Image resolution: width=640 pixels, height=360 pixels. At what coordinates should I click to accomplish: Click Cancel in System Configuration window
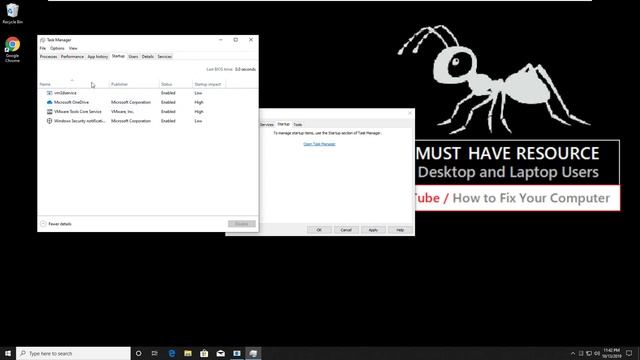click(x=346, y=230)
